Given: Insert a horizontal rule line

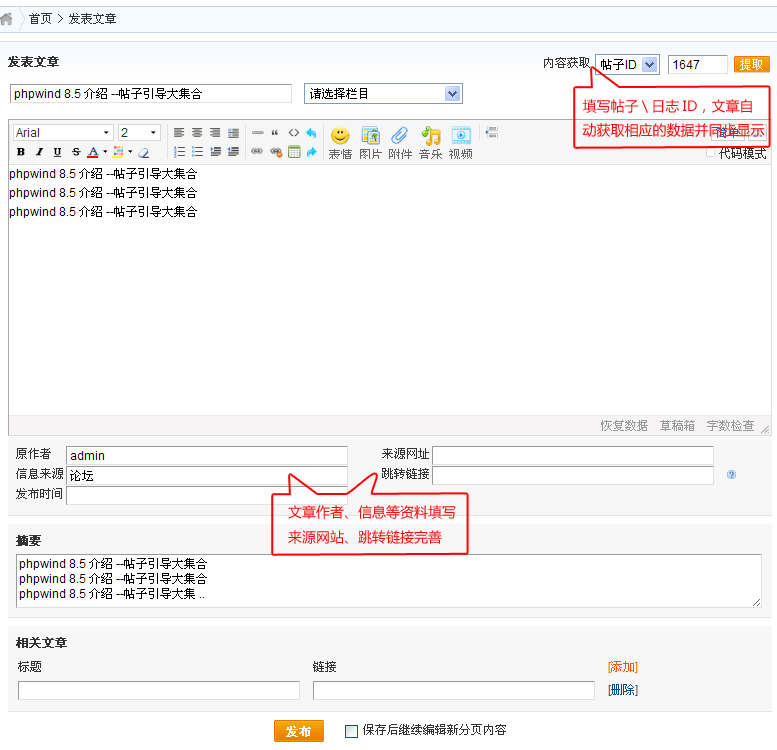Looking at the screenshot, I should pos(258,133).
